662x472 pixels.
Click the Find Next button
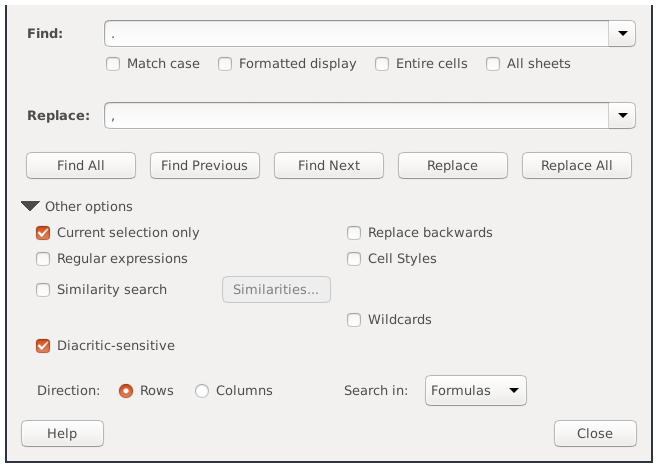coord(329,166)
